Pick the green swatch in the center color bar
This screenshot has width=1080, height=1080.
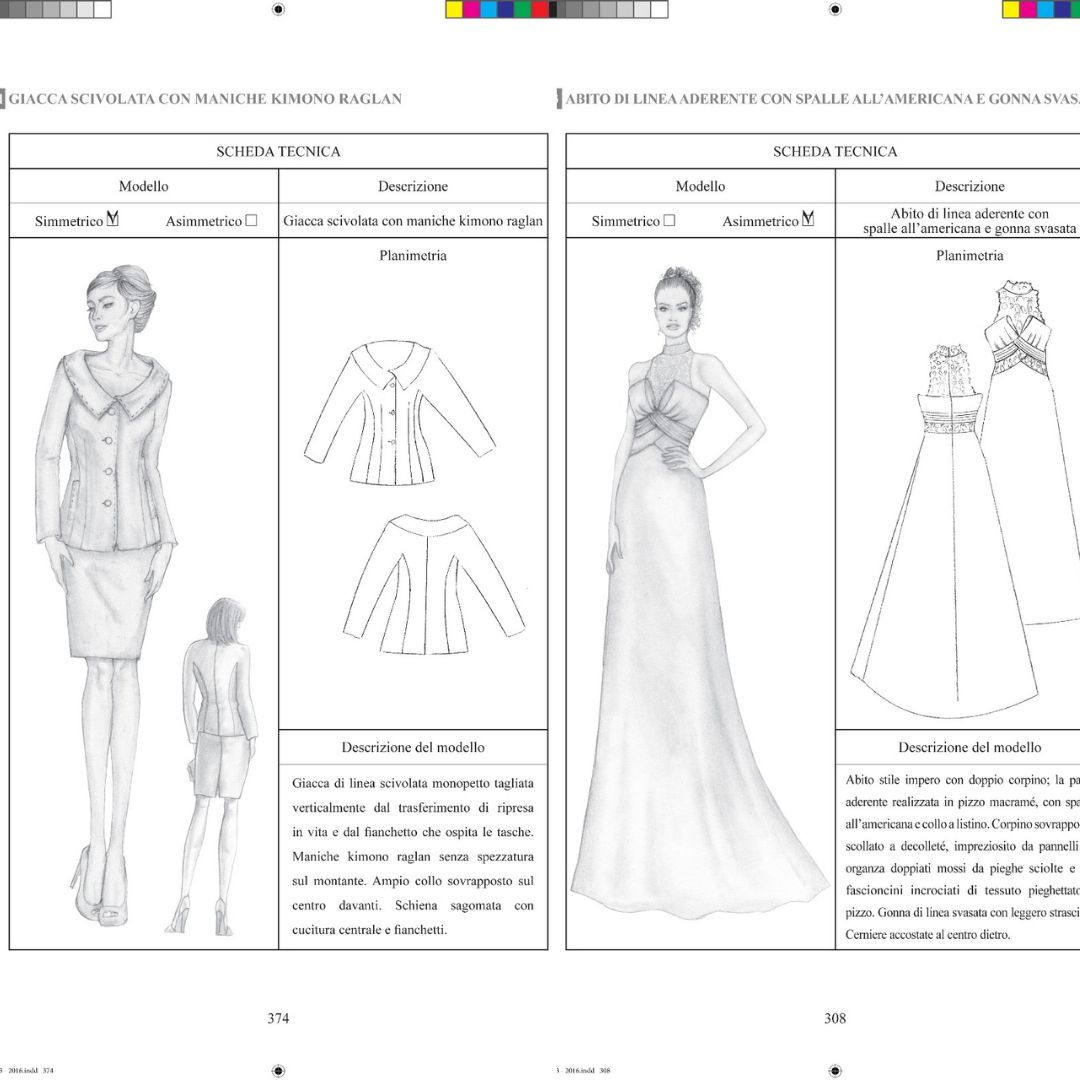(x=523, y=9)
